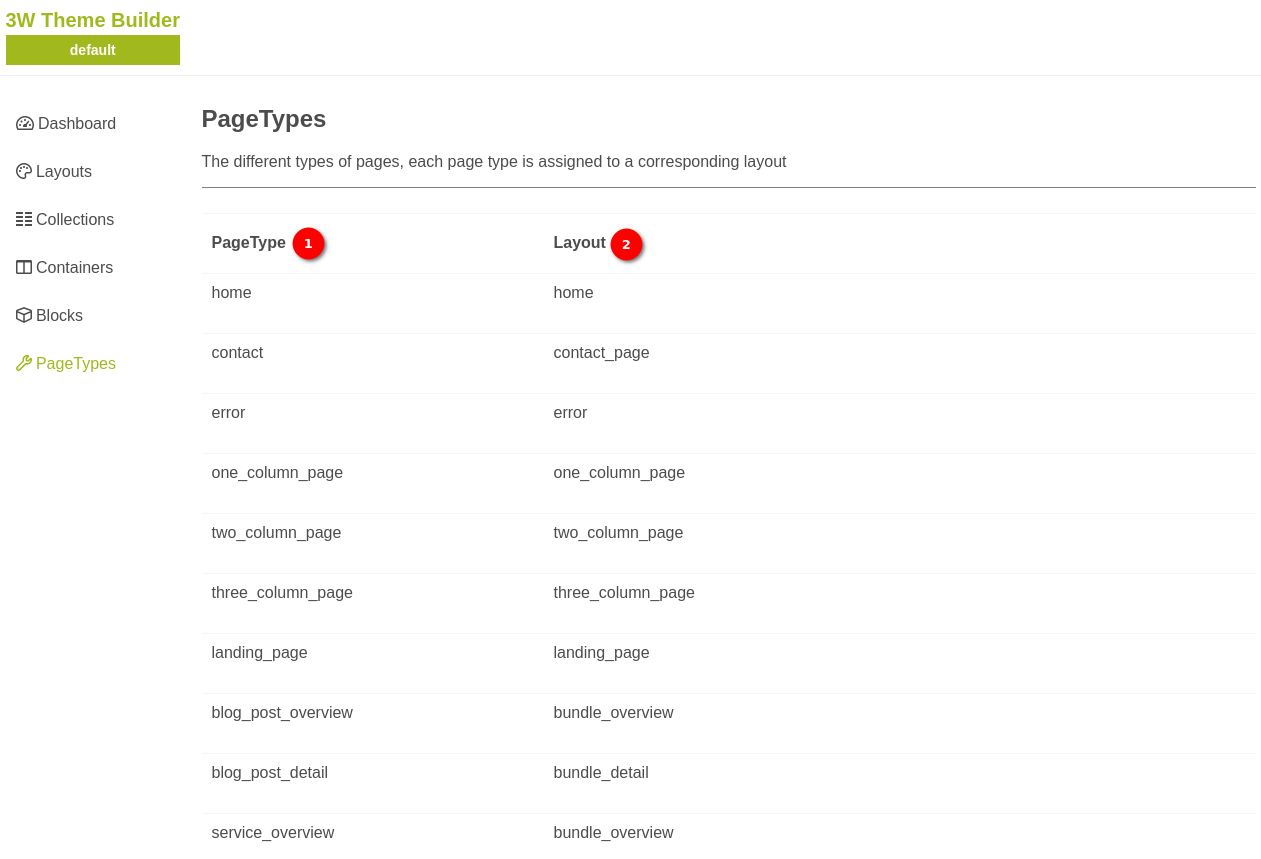Screen dimensions: 1261x859
Task: Click the PageTypes wrench icon
Action: click(24, 364)
